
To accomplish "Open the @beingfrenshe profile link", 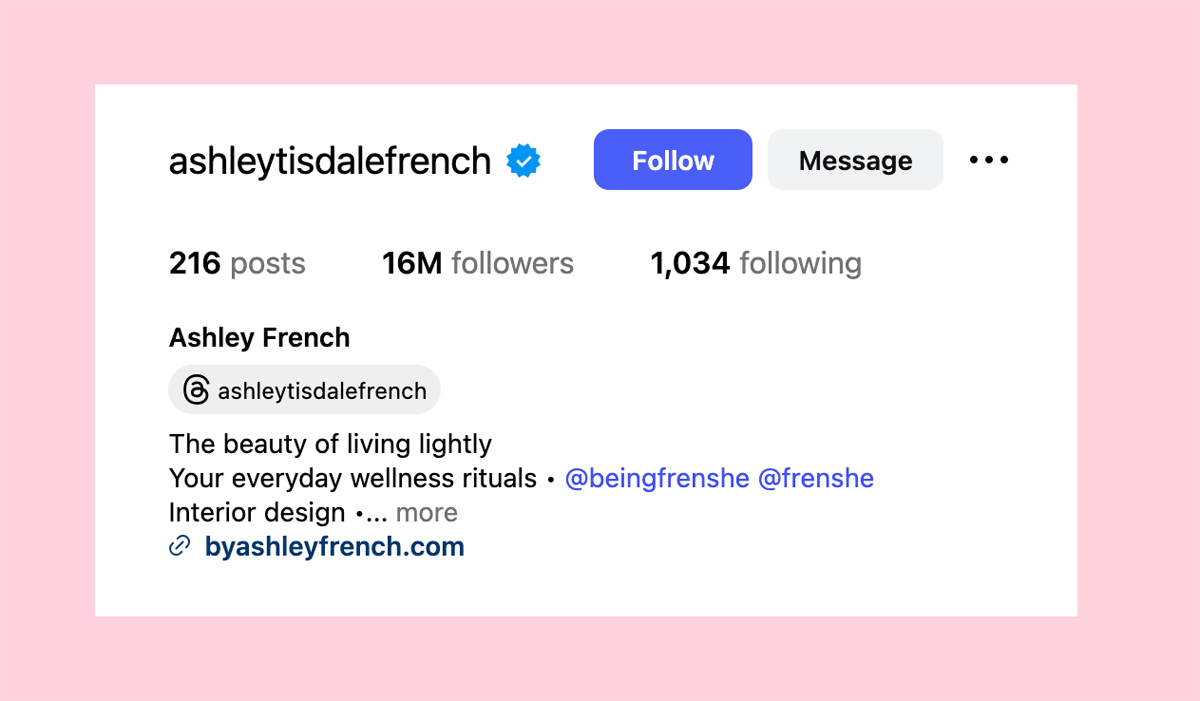I will (655, 478).
